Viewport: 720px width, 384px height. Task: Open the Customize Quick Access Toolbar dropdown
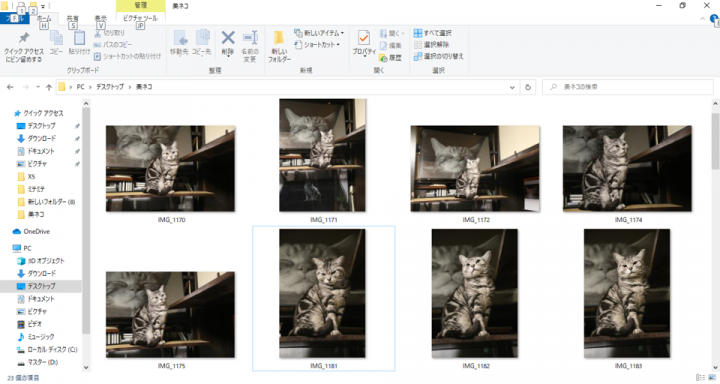point(43,6)
